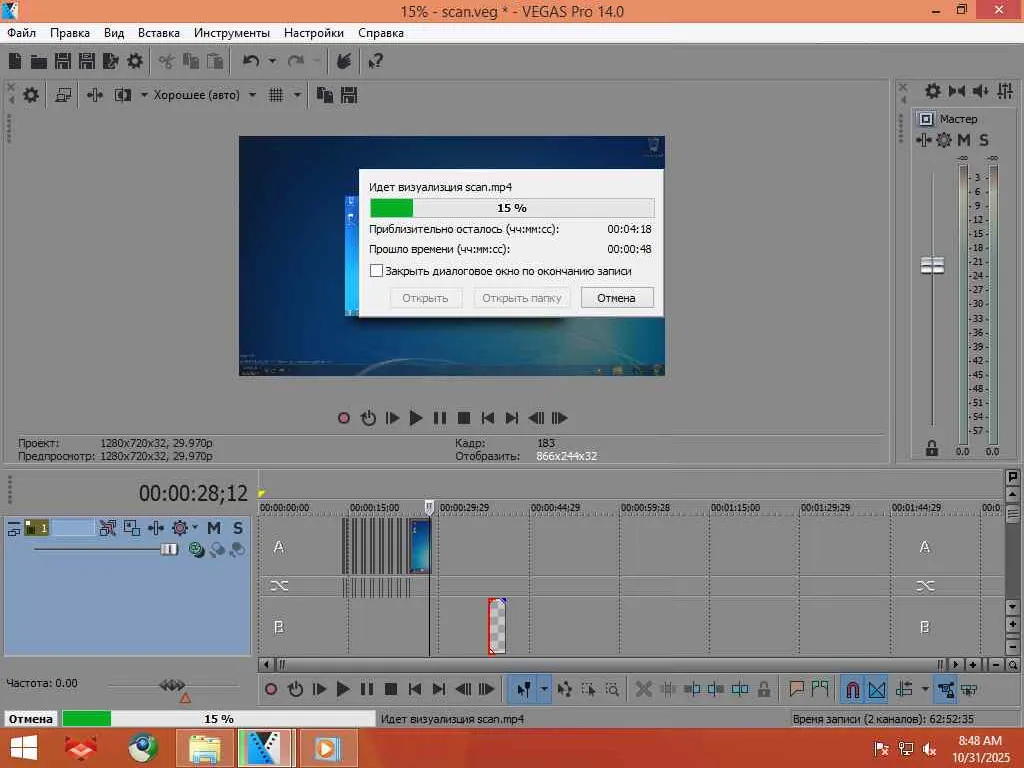The width and height of the screenshot is (1024, 768).
Task: Toggle Mute on the Master bus
Action: click(964, 140)
